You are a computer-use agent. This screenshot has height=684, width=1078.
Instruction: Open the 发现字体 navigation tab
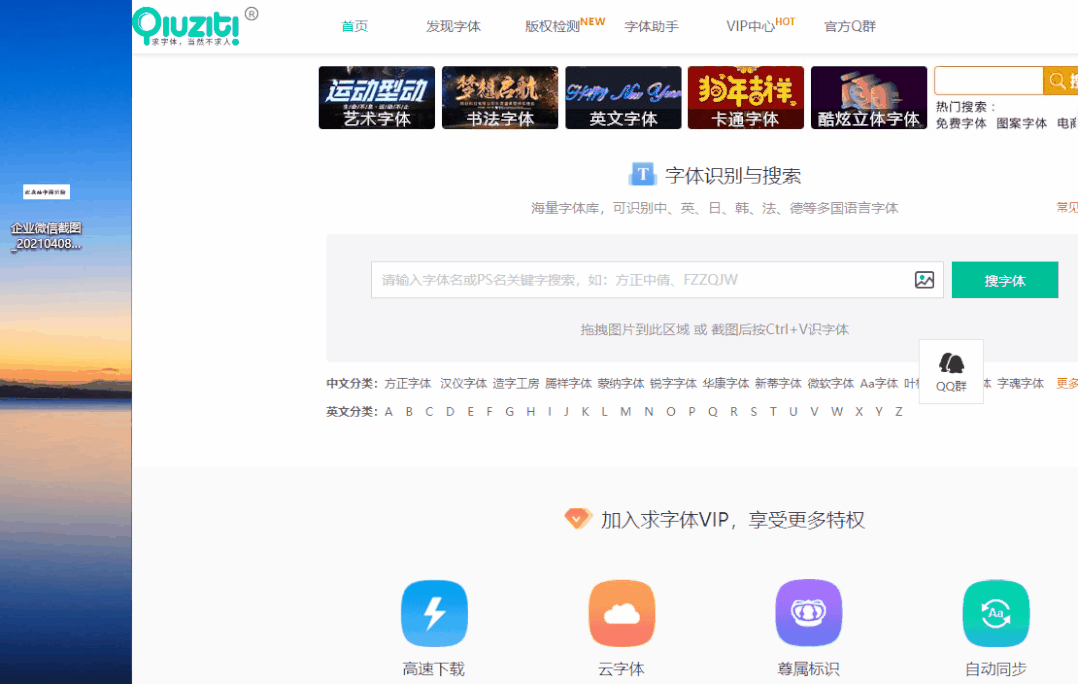pos(453,26)
